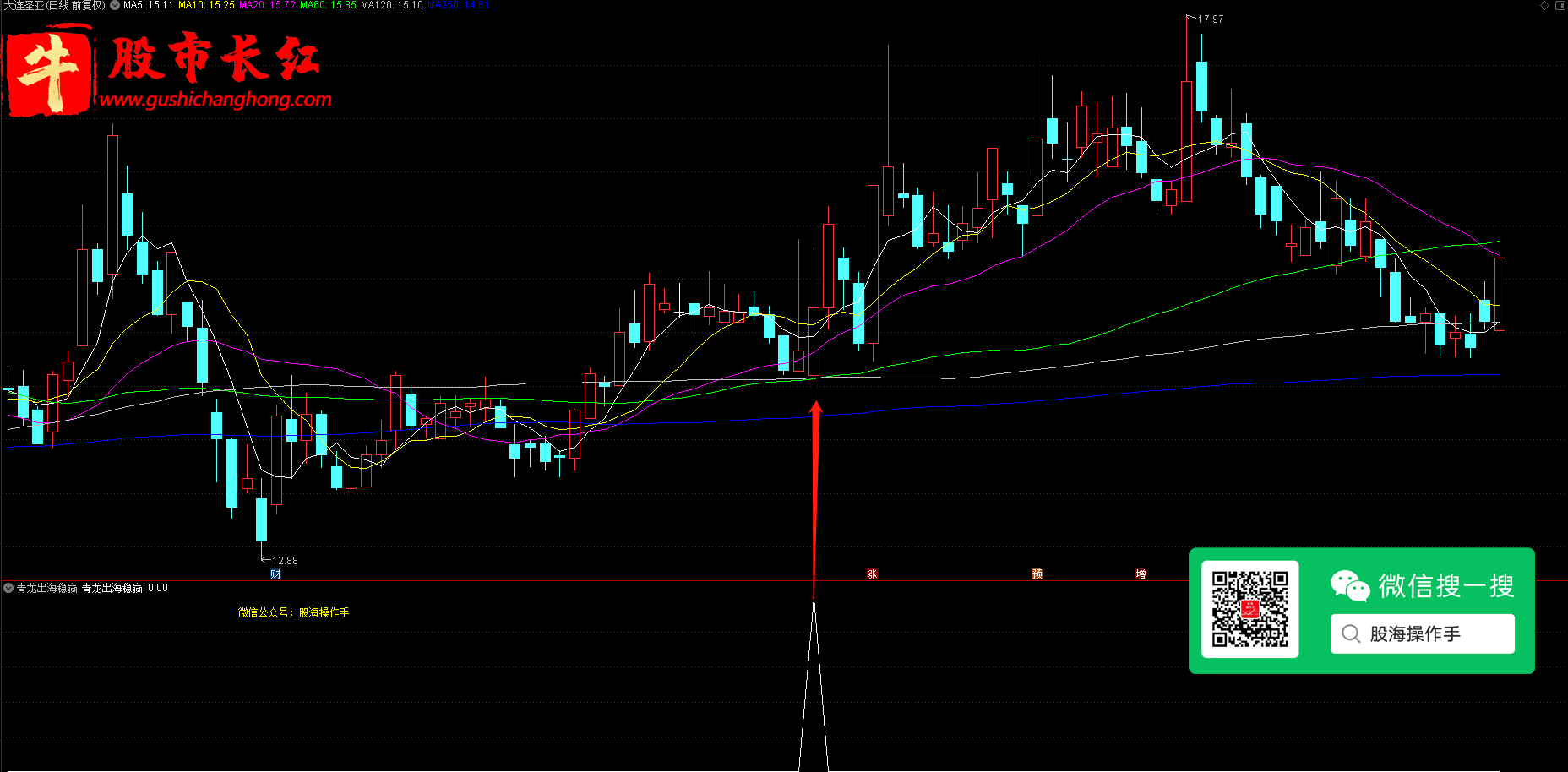The height and width of the screenshot is (772, 1568).
Task: Click the yellow 微信公众号: 股海操作手 text
Action: (x=293, y=612)
